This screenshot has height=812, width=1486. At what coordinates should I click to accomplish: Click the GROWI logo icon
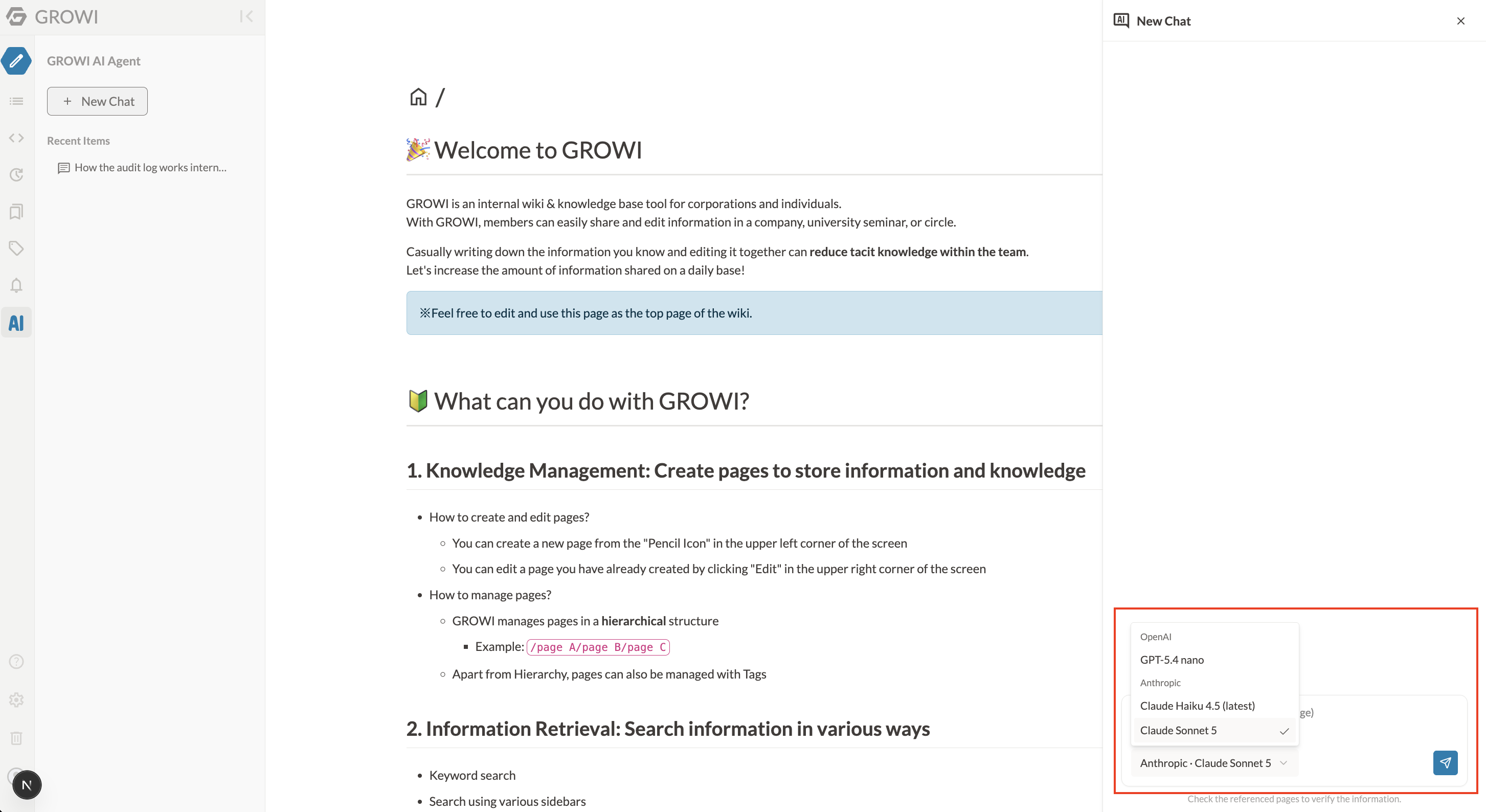click(x=16, y=16)
